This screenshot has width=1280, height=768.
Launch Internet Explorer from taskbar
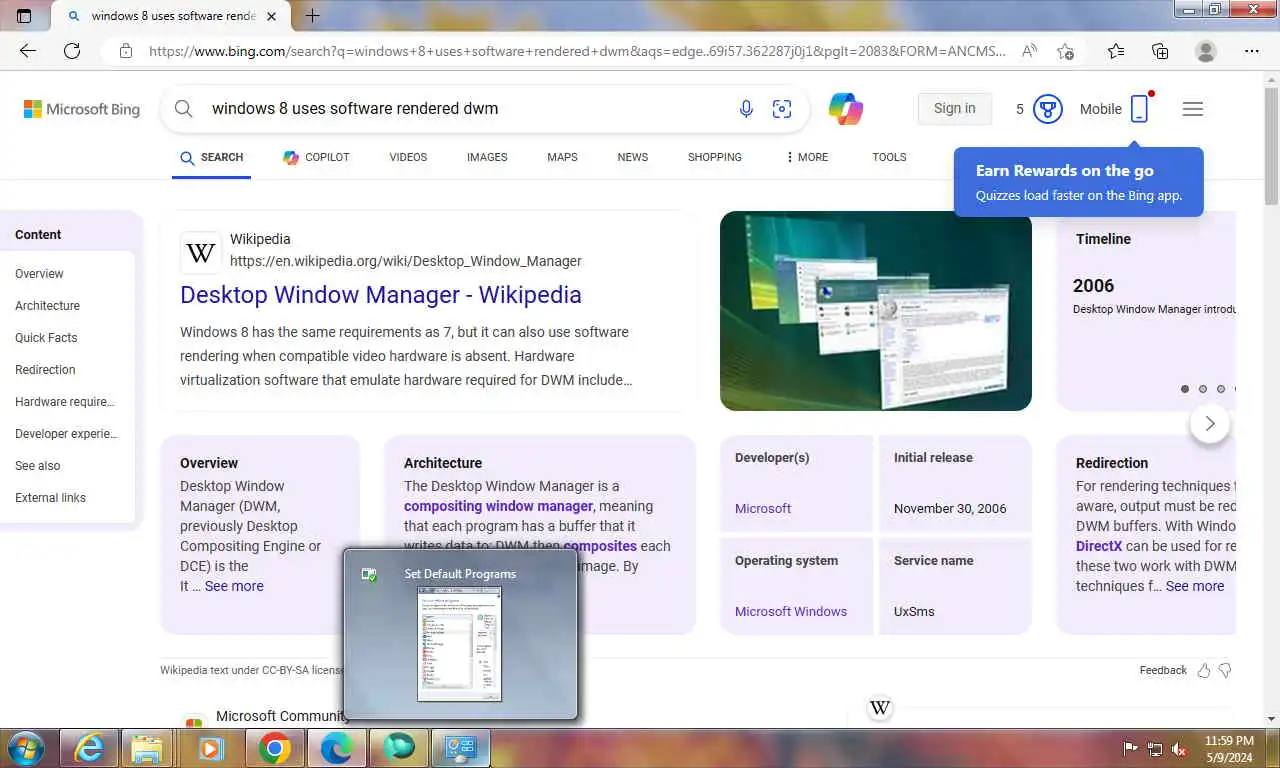point(89,748)
